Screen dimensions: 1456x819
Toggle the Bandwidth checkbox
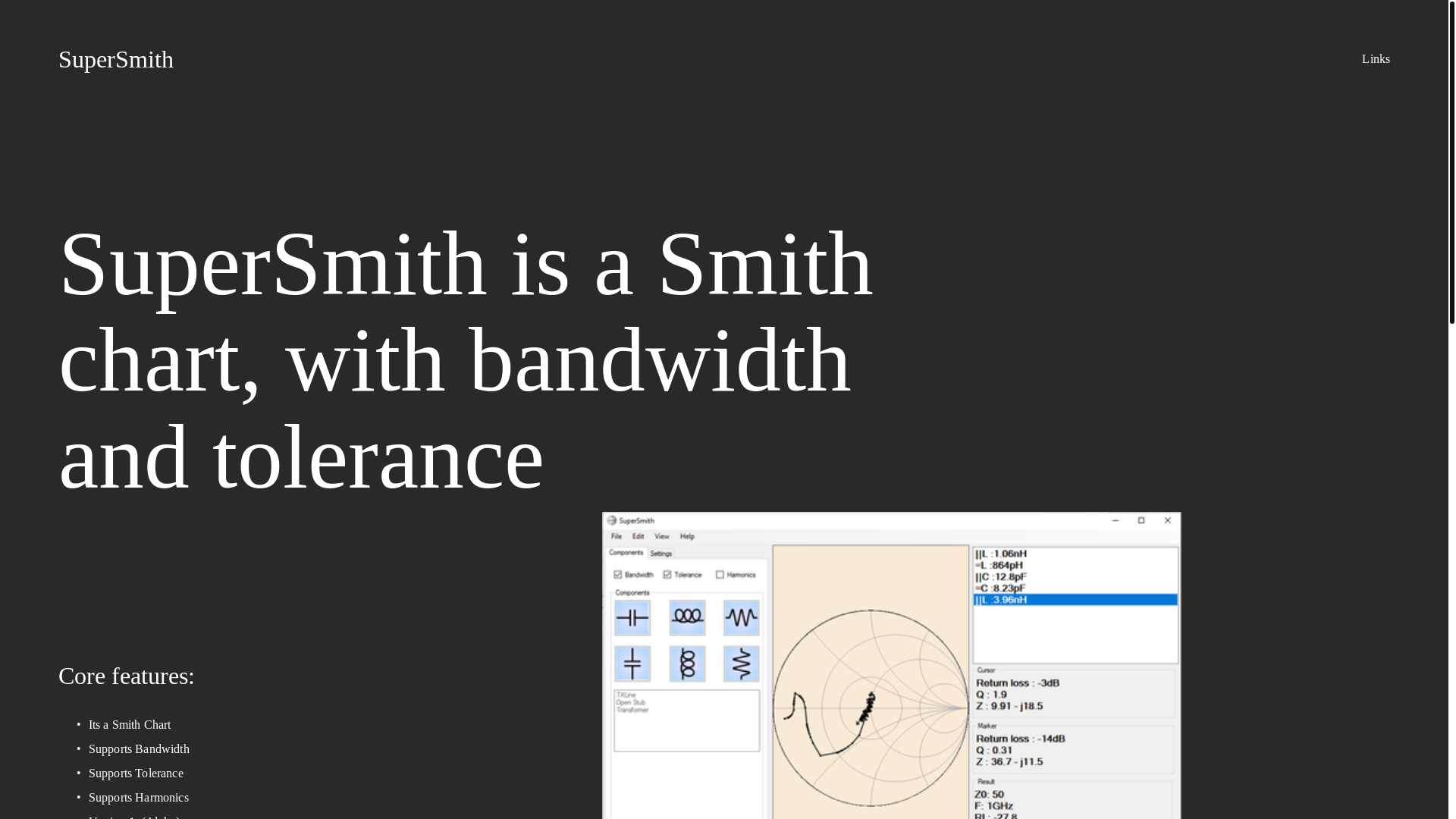pyautogui.click(x=618, y=575)
